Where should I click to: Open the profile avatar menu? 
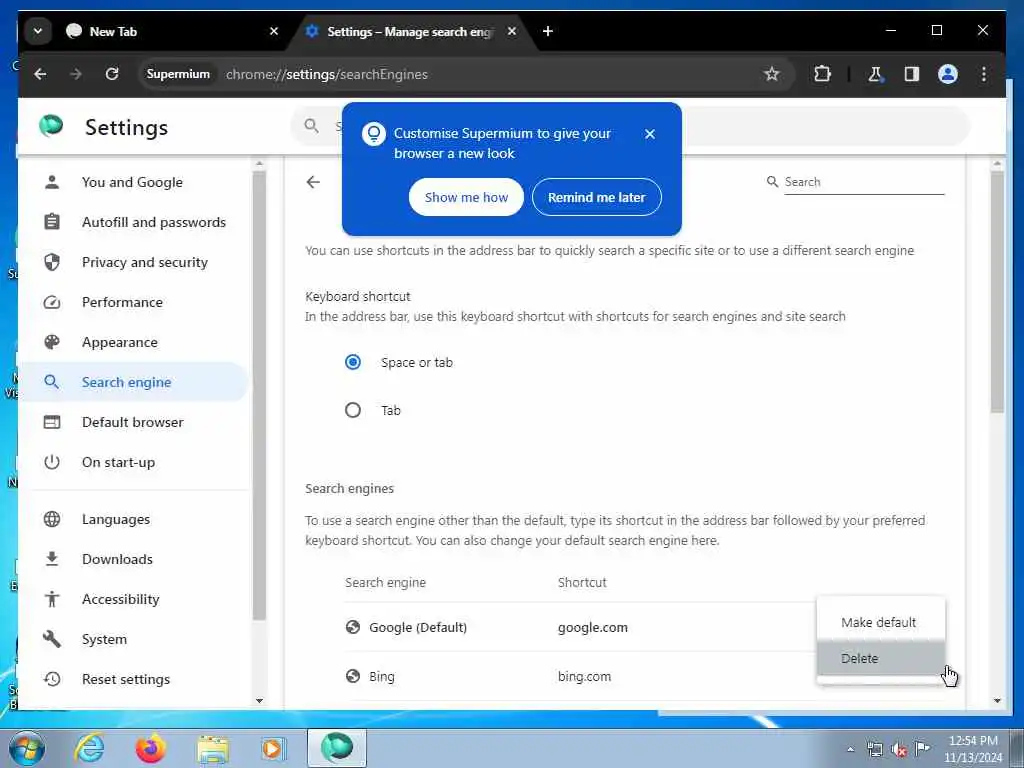[x=948, y=74]
